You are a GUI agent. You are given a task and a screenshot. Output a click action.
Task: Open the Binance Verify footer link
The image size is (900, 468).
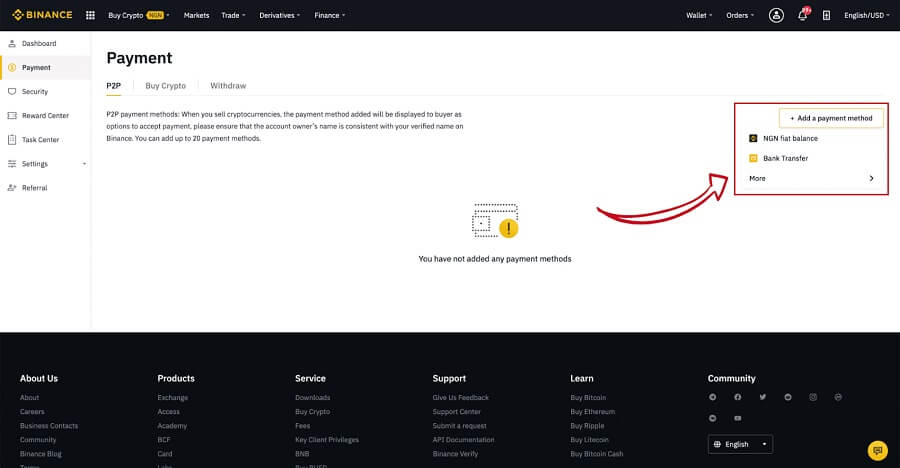[x=455, y=454]
